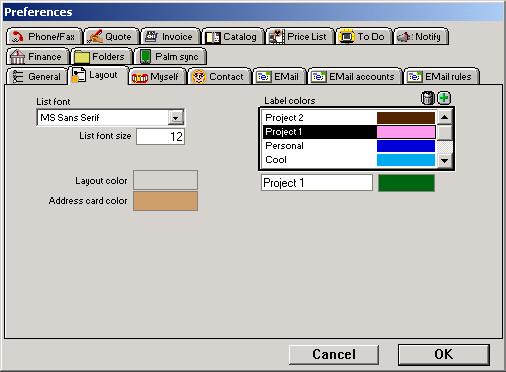Go to the Contact tab
This screenshot has width=506, height=372.
click(x=219, y=76)
